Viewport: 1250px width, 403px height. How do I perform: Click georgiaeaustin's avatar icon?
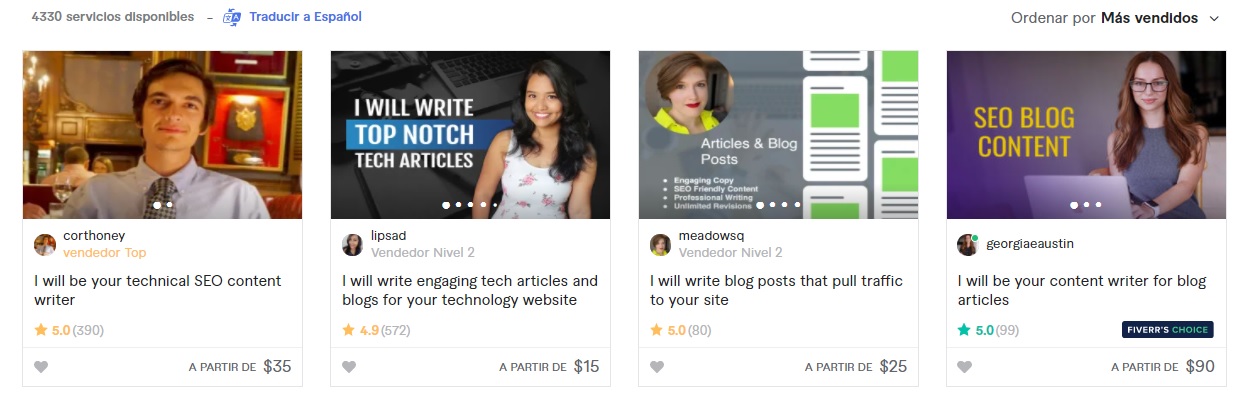[968, 245]
